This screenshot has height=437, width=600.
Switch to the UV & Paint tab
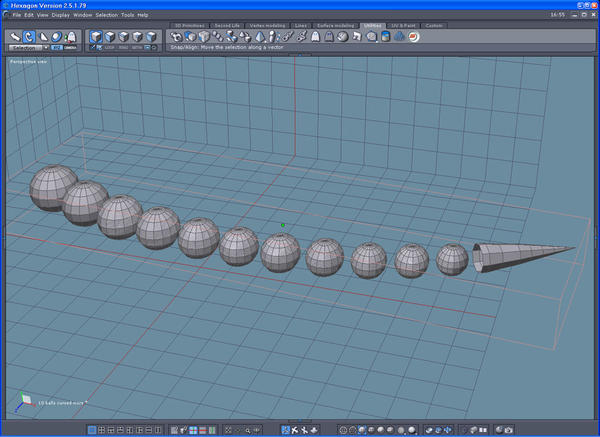(403, 26)
